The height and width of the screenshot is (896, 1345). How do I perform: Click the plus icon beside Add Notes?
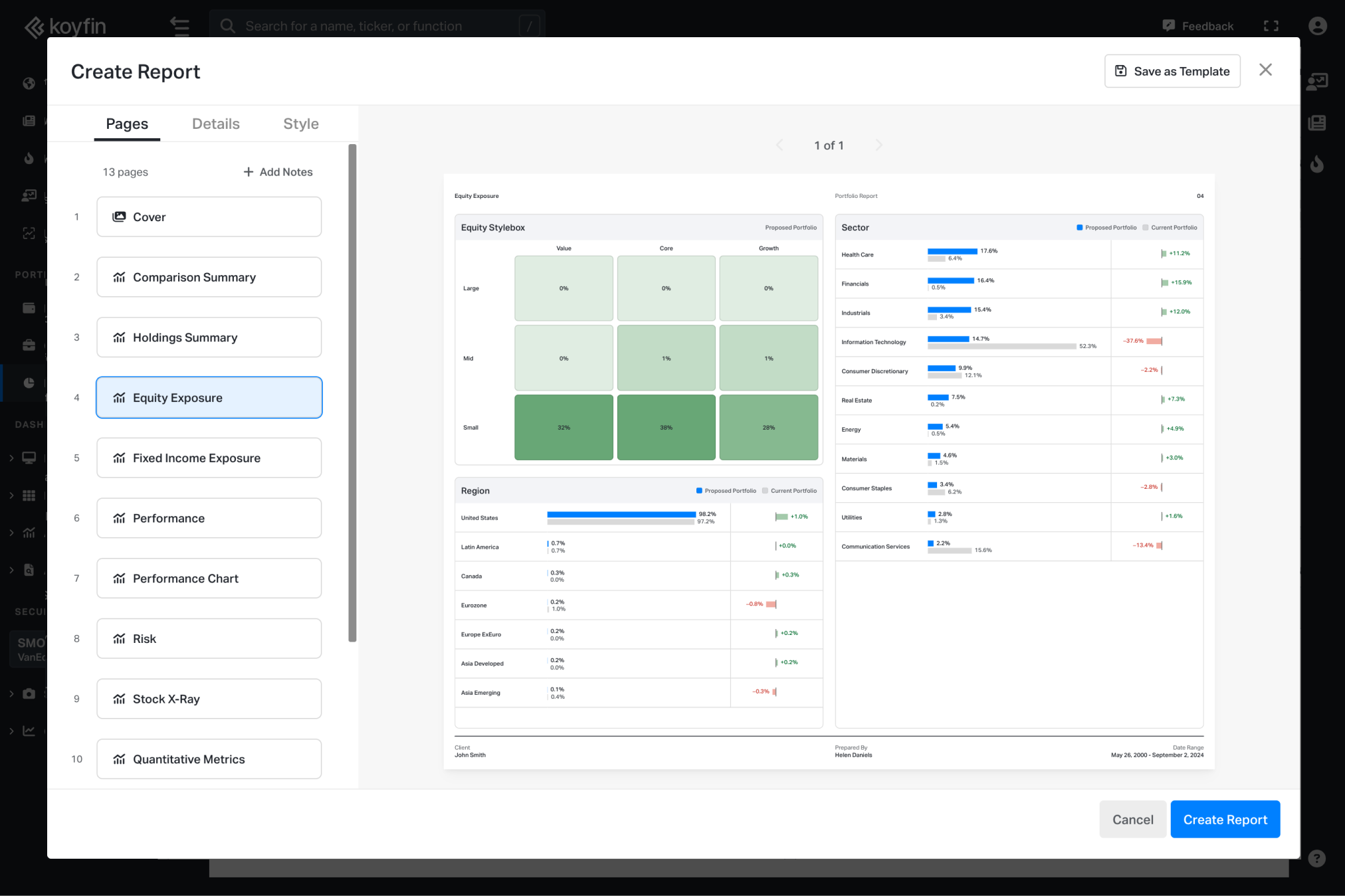point(249,172)
